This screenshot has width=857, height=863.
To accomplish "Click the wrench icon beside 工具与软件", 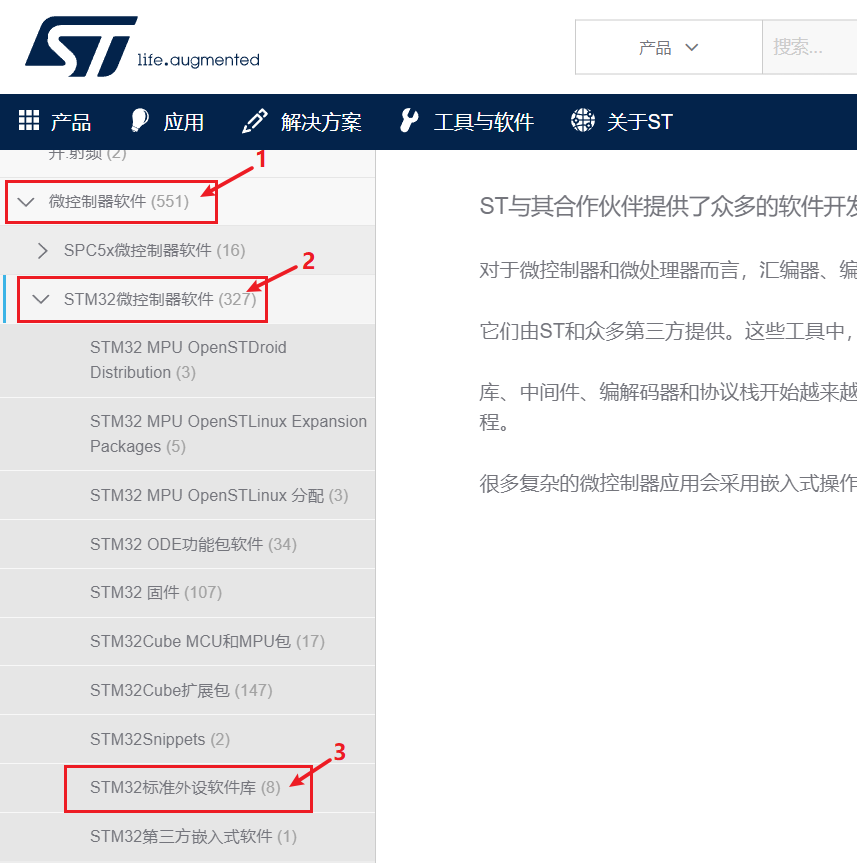I will click(x=409, y=120).
